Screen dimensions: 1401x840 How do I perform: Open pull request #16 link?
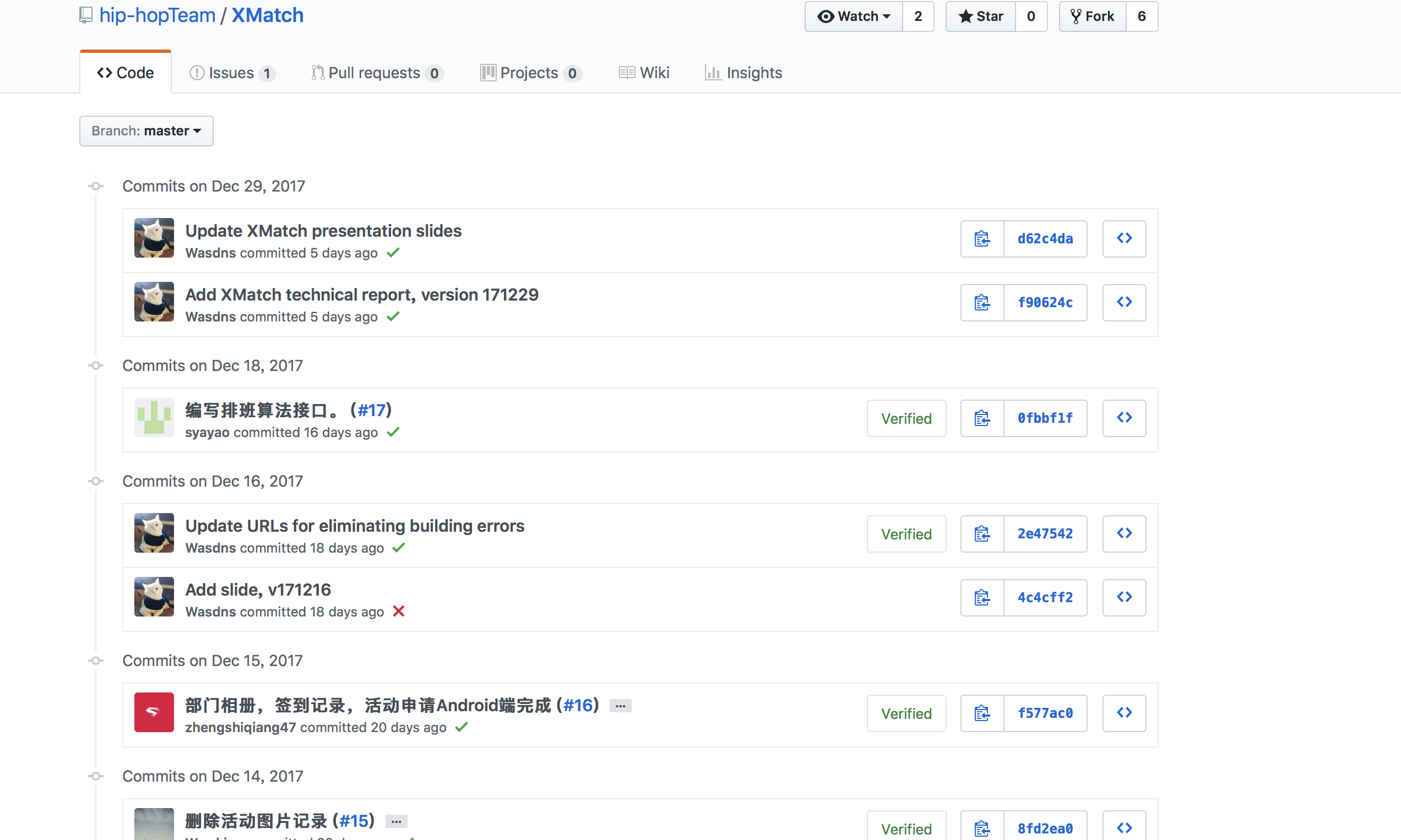(x=578, y=705)
